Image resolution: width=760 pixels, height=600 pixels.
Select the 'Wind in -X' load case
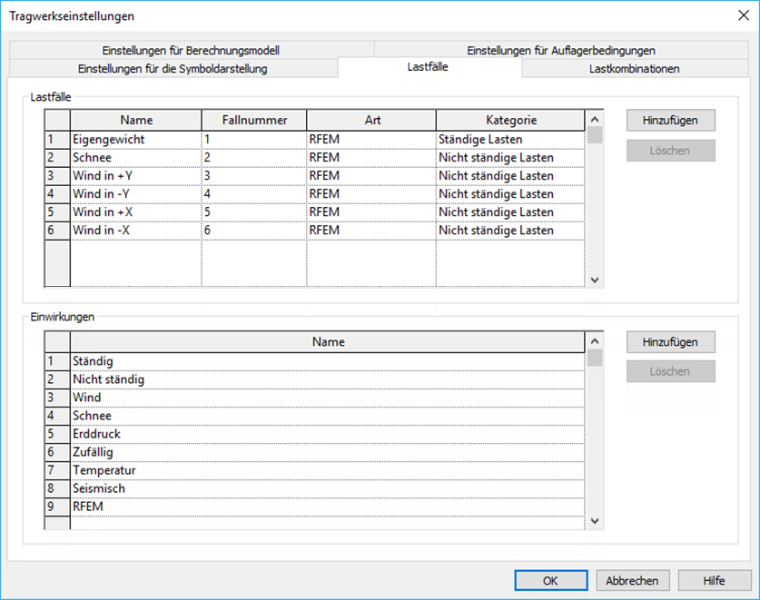tap(136, 231)
